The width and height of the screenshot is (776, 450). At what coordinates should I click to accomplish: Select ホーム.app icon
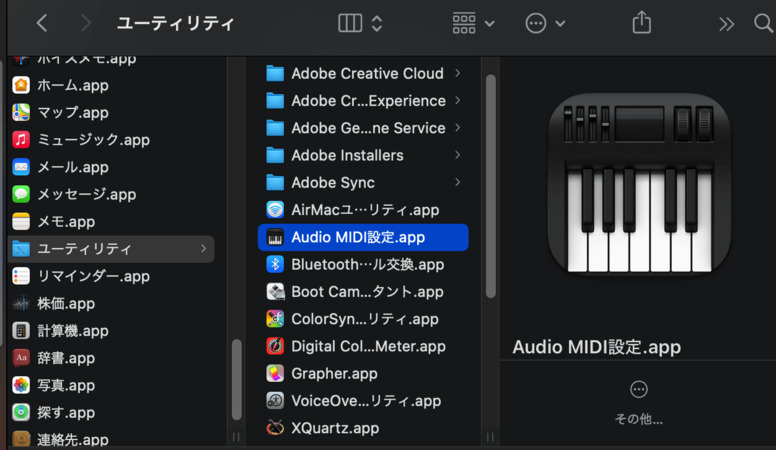(x=21, y=85)
